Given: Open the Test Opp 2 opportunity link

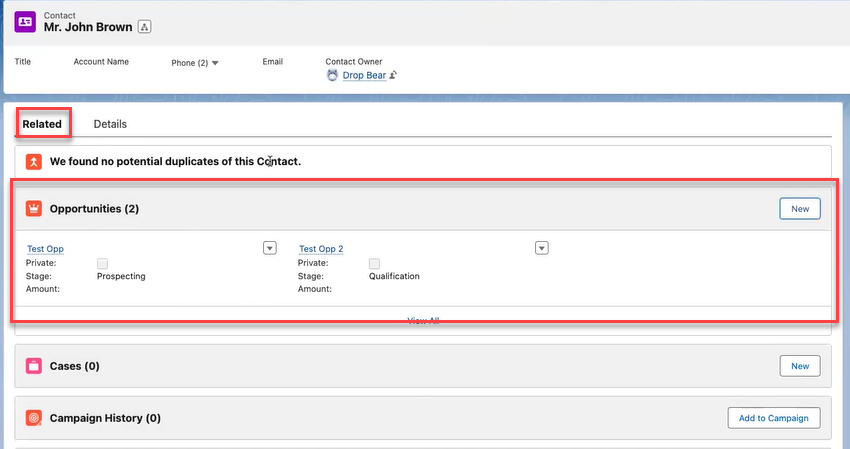Looking at the screenshot, I should (321, 249).
